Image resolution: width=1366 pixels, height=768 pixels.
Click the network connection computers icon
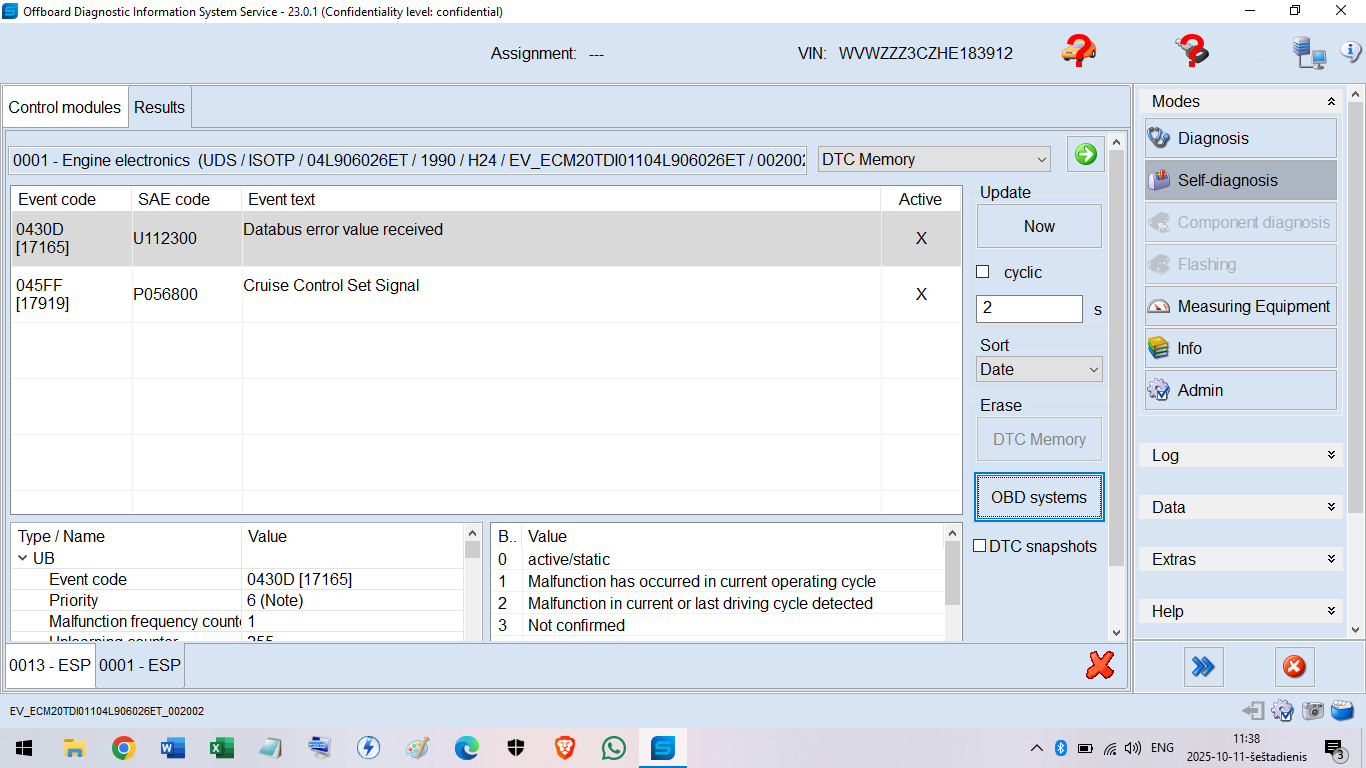tap(1307, 52)
